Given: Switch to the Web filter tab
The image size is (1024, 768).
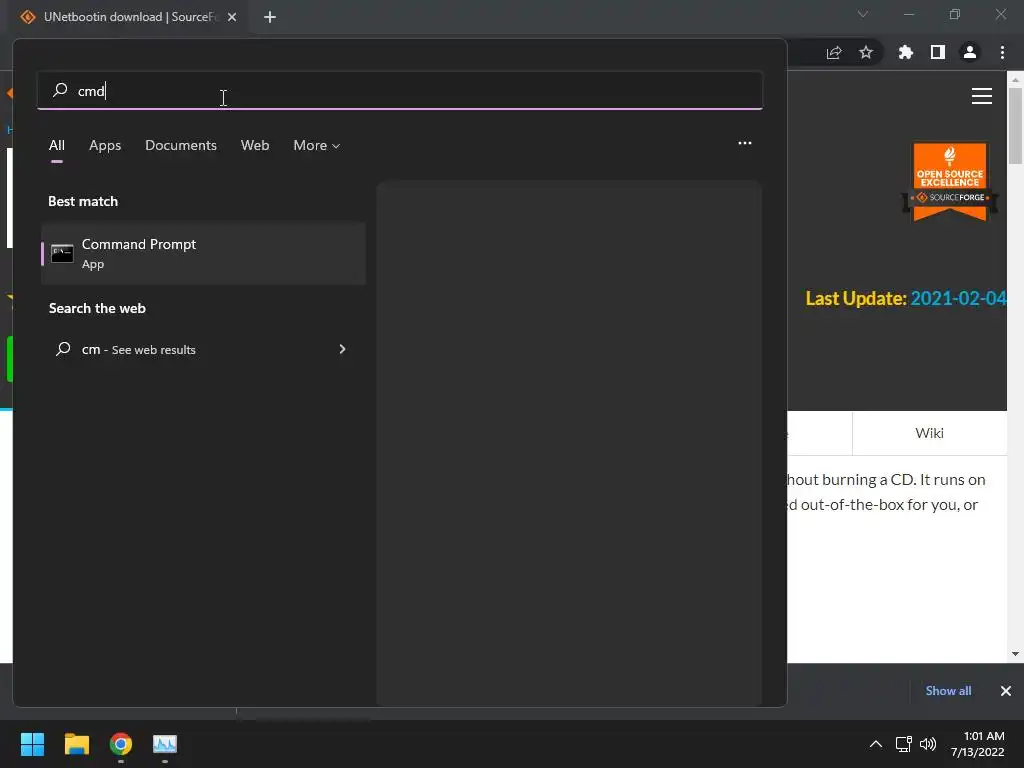Looking at the screenshot, I should pos(255,145).
